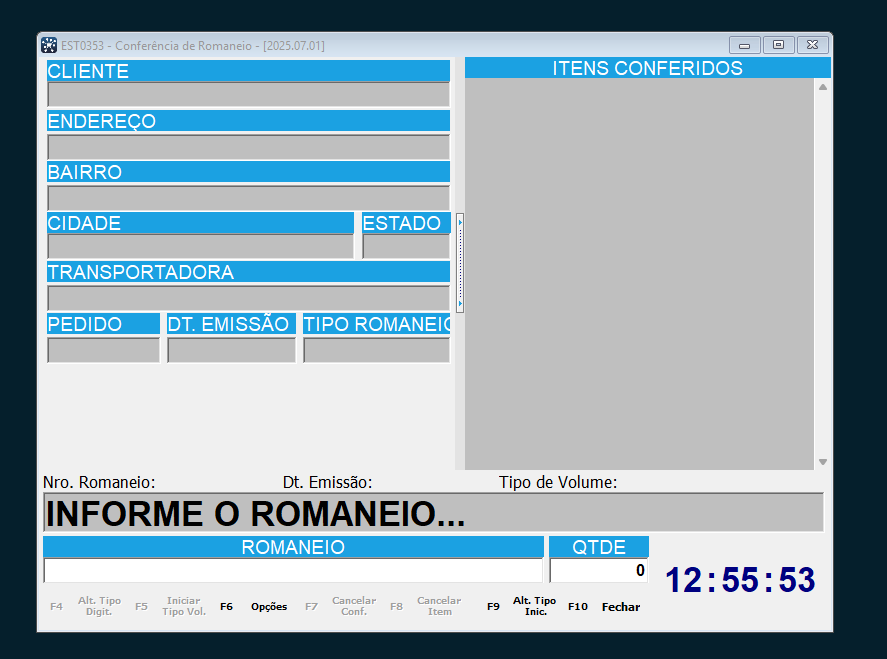Click the Dt. Emissão label above message bar
Viewport: 887px width, 659px height.
pos(328,483)
